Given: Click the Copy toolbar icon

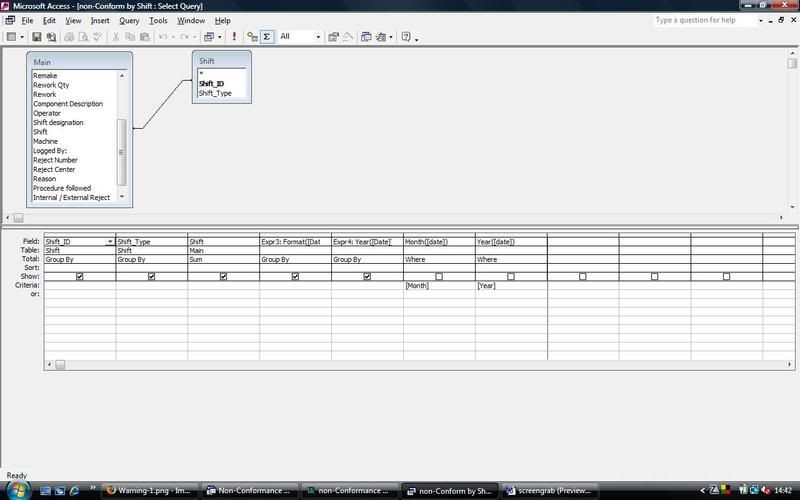Looking at the screenshot, I should [x=130, y=37].
